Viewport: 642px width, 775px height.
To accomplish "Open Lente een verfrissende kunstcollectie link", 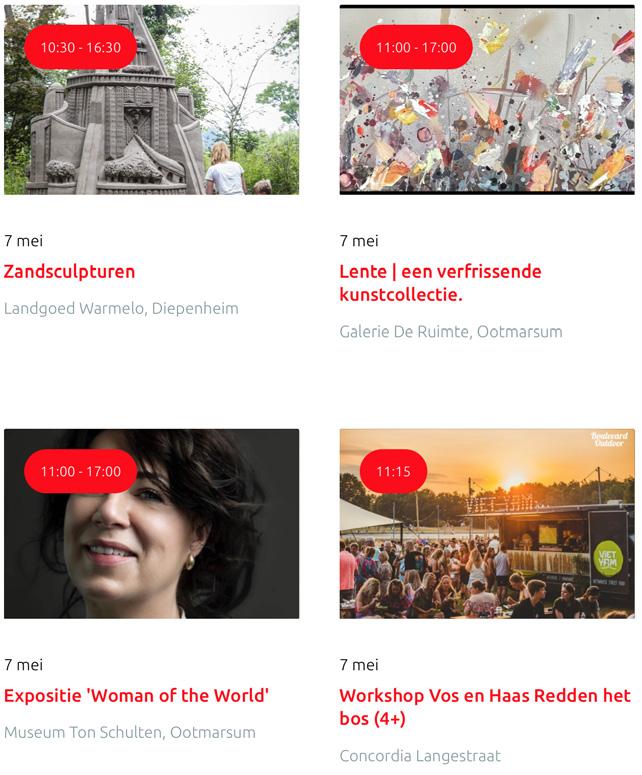I will tap(440, 283).
